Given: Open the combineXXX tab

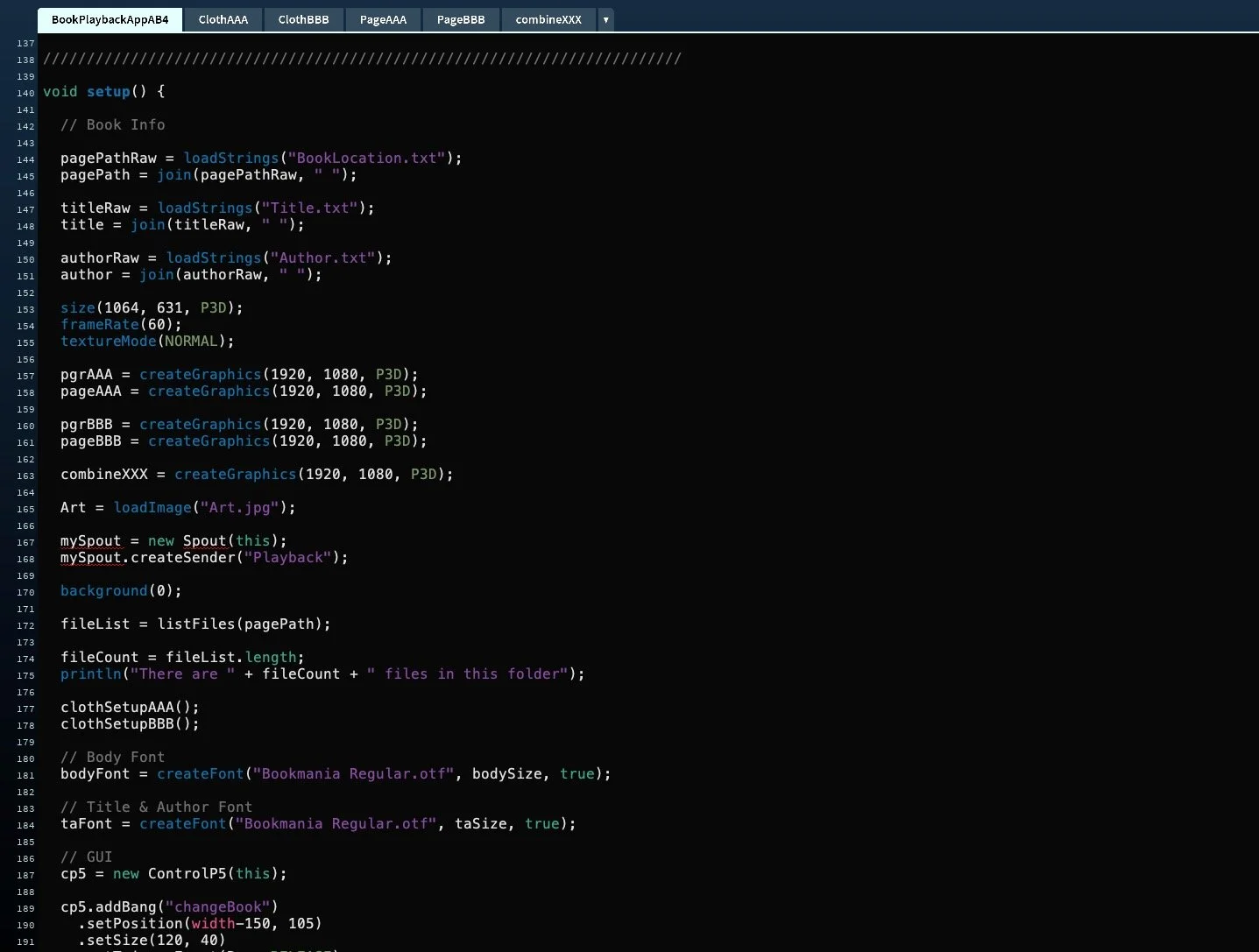Looking at the screenshot, I should (548, 19).
